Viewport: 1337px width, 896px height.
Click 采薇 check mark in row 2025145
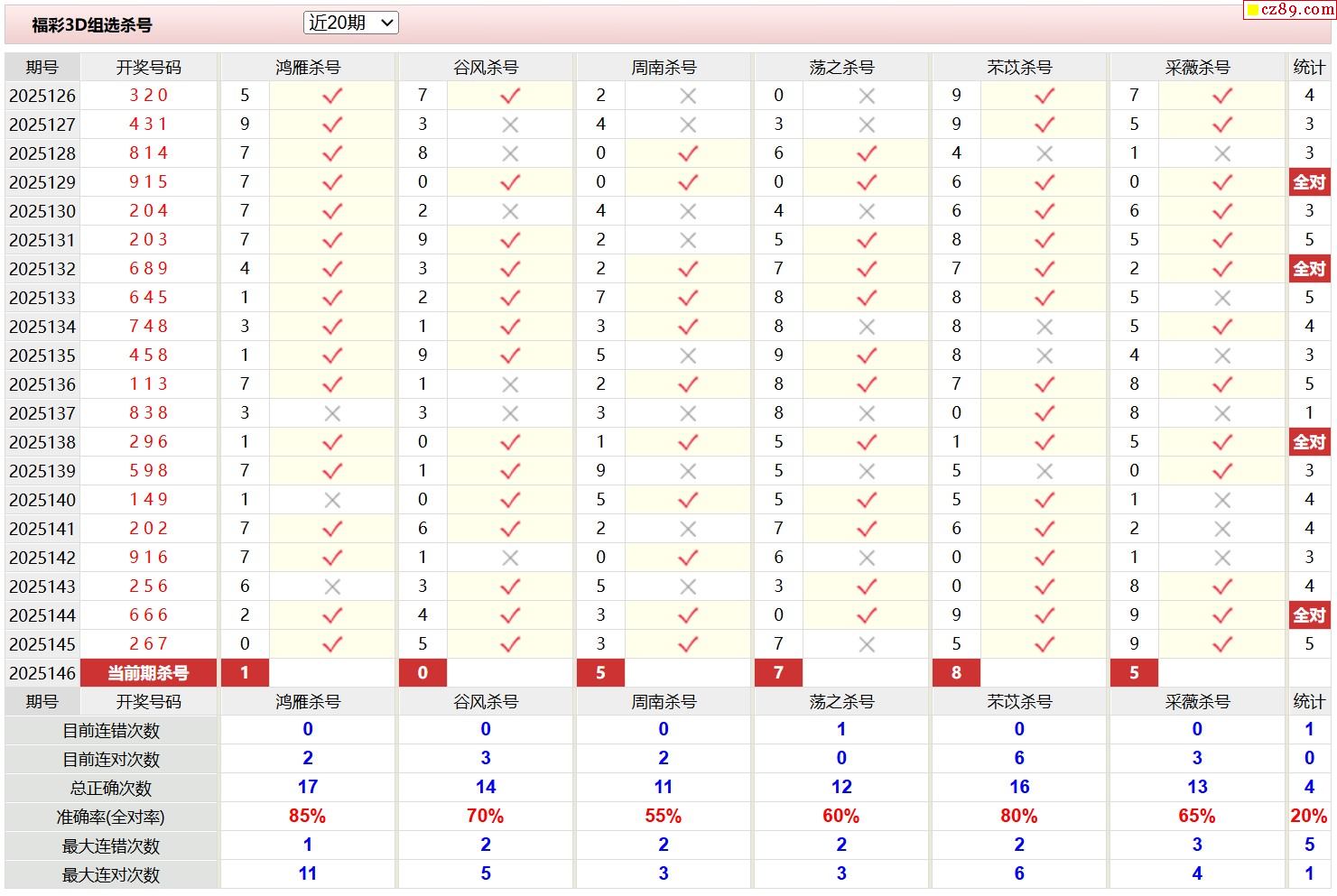[1222, 644]
